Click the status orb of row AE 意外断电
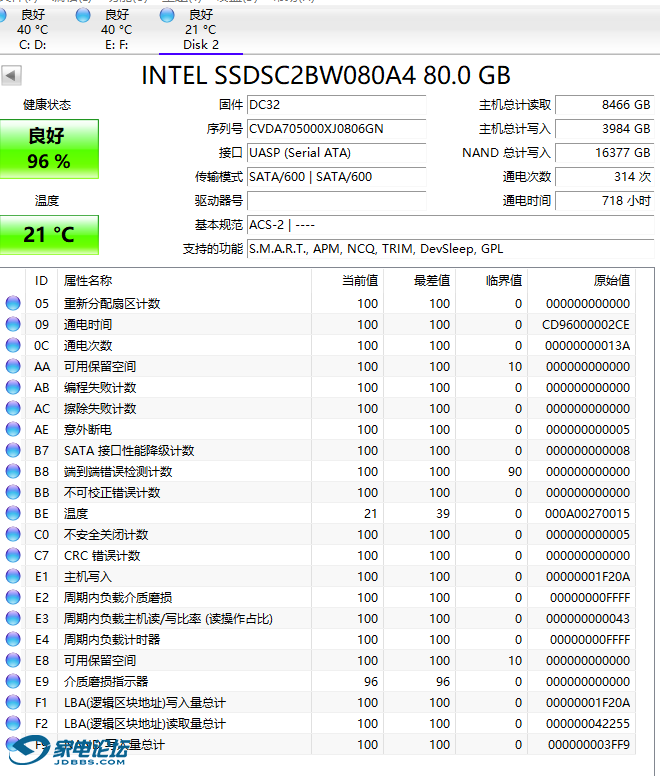This screenshot has width=660, height=776. 13,429
